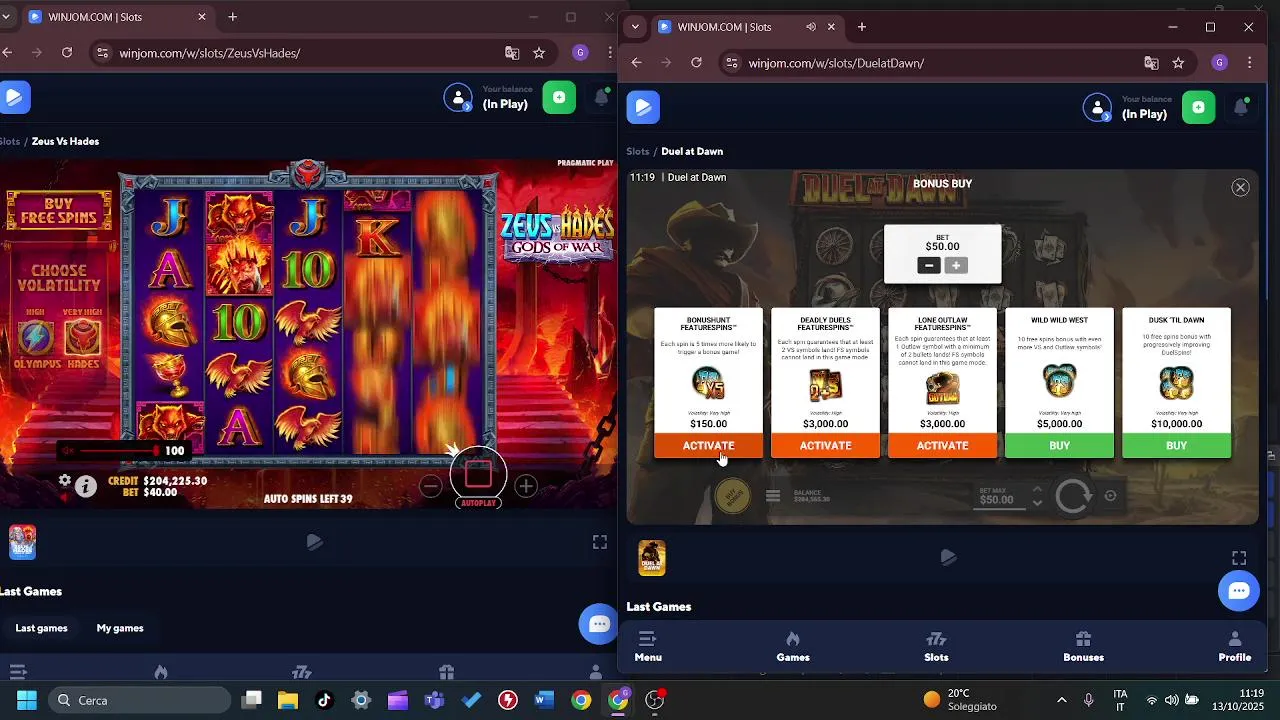Screen dimensions: 1280x720
Task: Open user balance icon in right window
Action: (1097, 107)
